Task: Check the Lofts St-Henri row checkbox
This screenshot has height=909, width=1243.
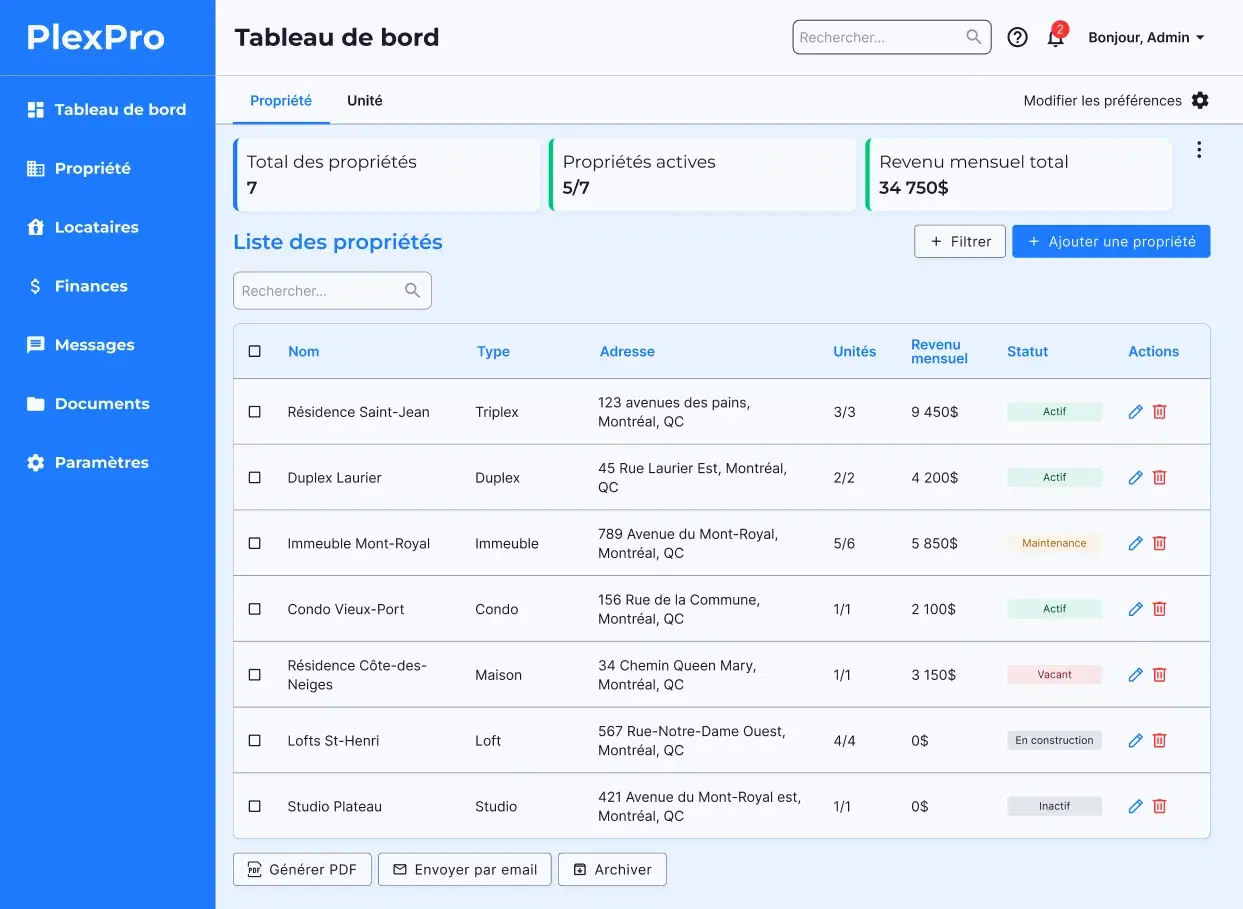Action: [255, 741]
